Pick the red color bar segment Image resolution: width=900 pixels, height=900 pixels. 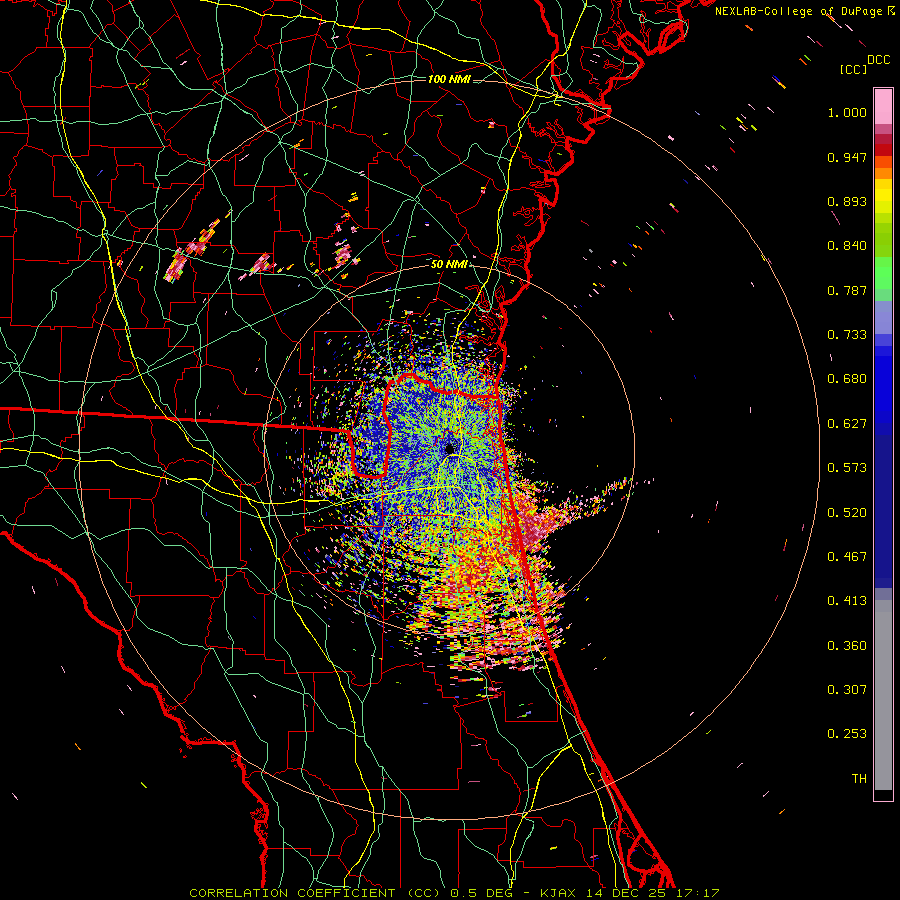(x=883, y=149)
